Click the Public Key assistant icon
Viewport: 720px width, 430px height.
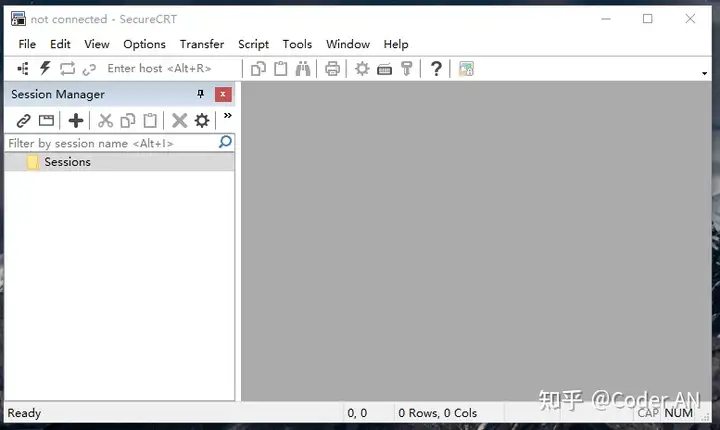click(x=407, y=69)
